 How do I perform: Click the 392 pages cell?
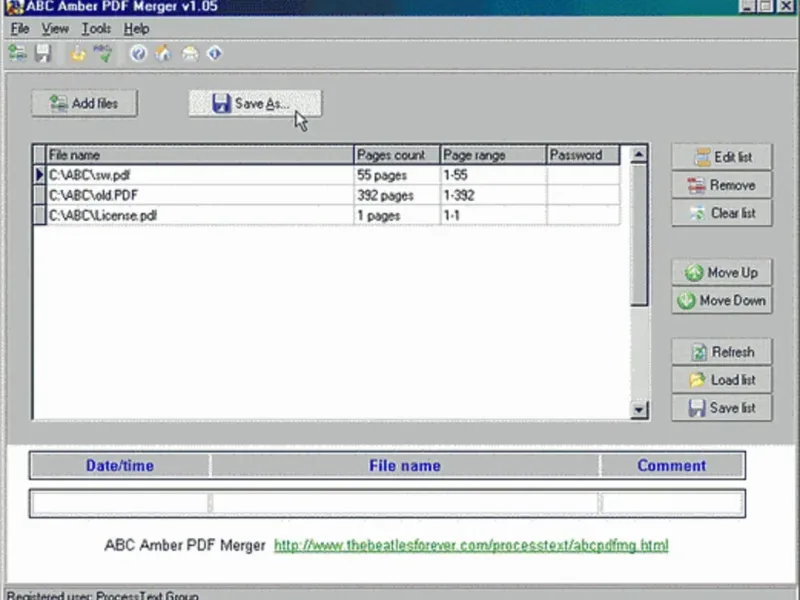coord(396,195)
